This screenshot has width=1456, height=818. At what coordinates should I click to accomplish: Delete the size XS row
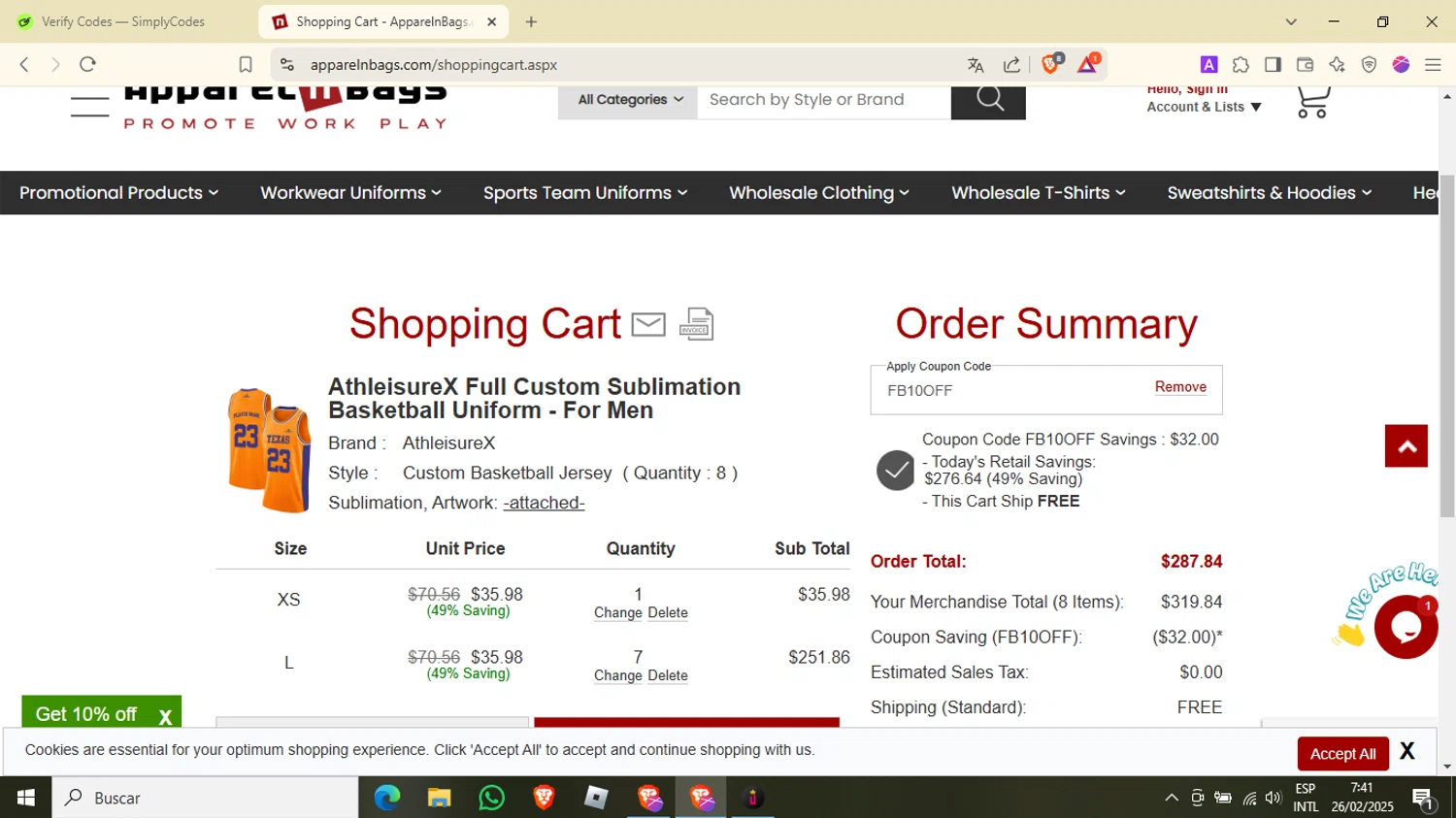pos(668,612)
